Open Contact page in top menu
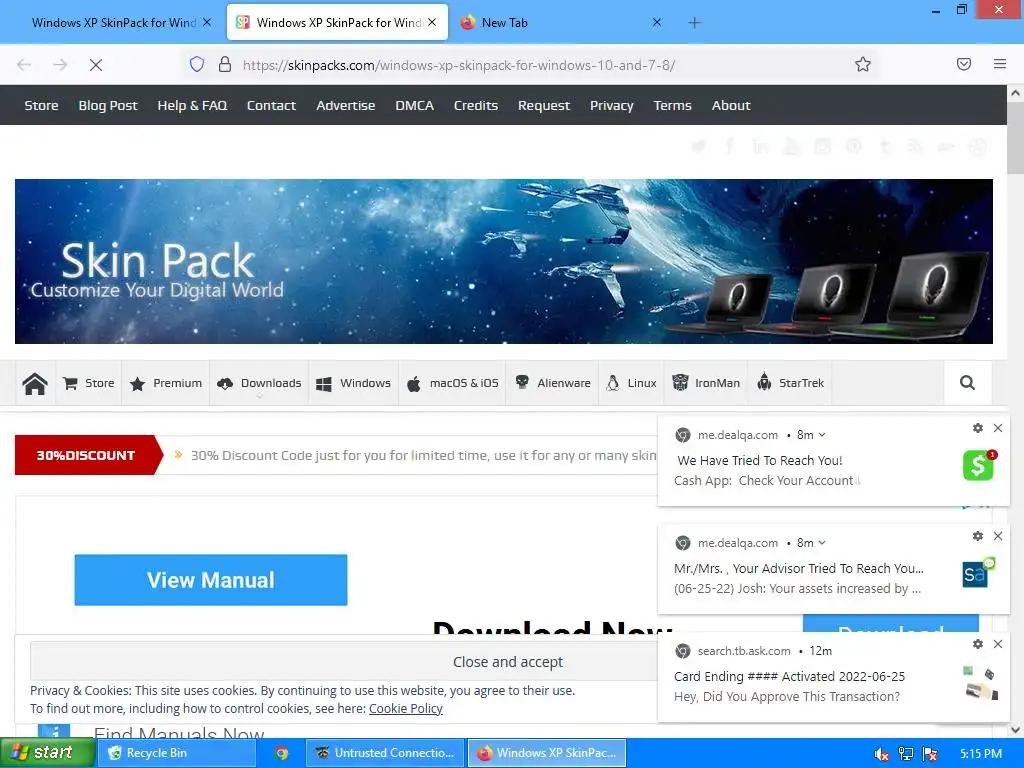This screenshot has height=768, width=1024. 271,105
